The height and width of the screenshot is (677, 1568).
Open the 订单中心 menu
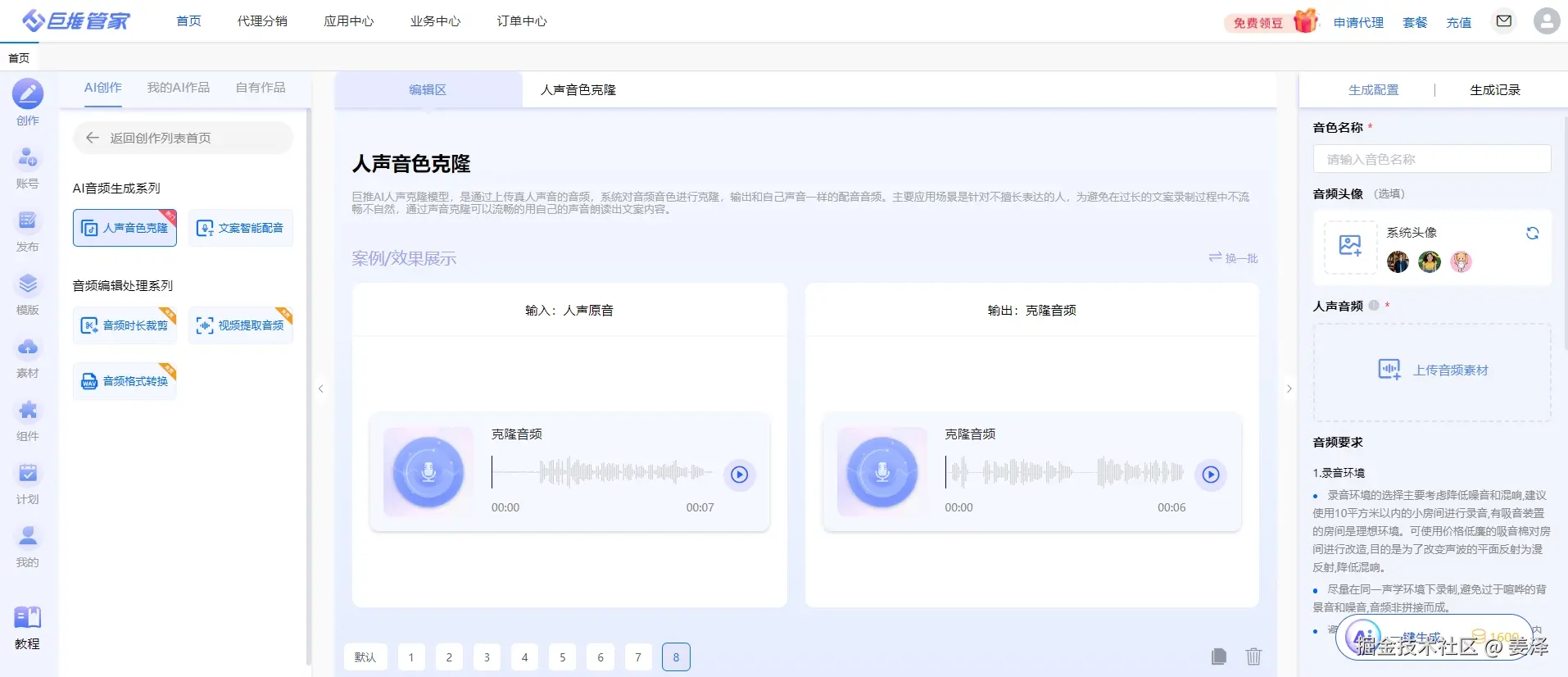tap(522, 20)
